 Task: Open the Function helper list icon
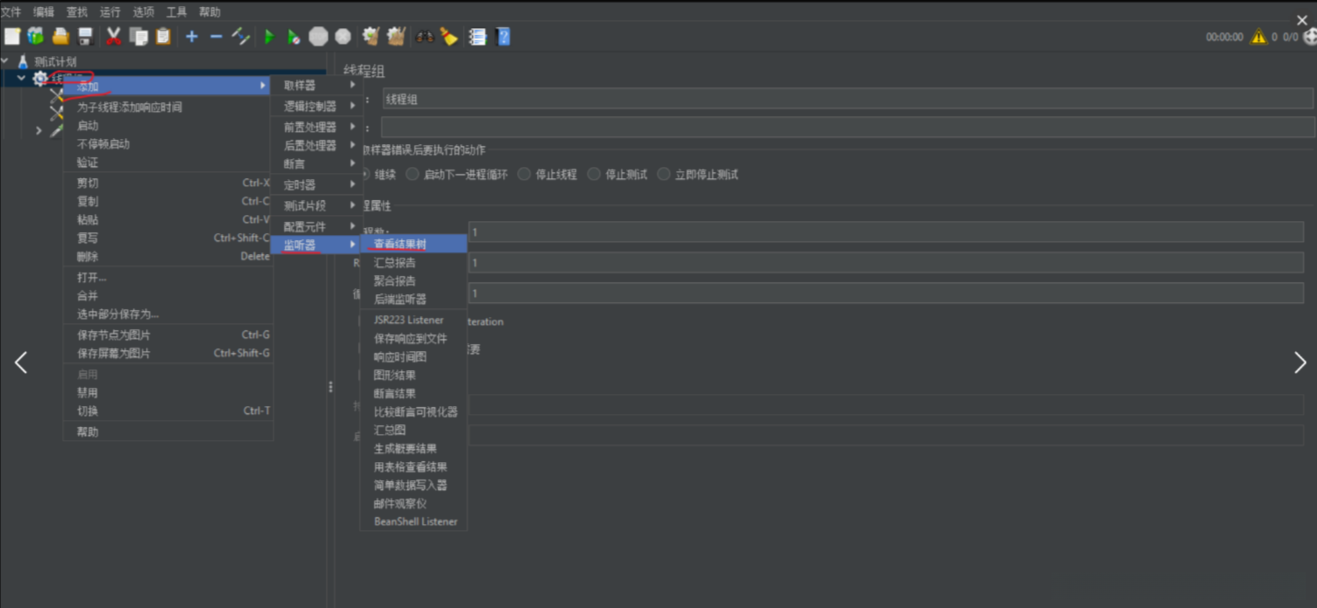coord(478,36)
